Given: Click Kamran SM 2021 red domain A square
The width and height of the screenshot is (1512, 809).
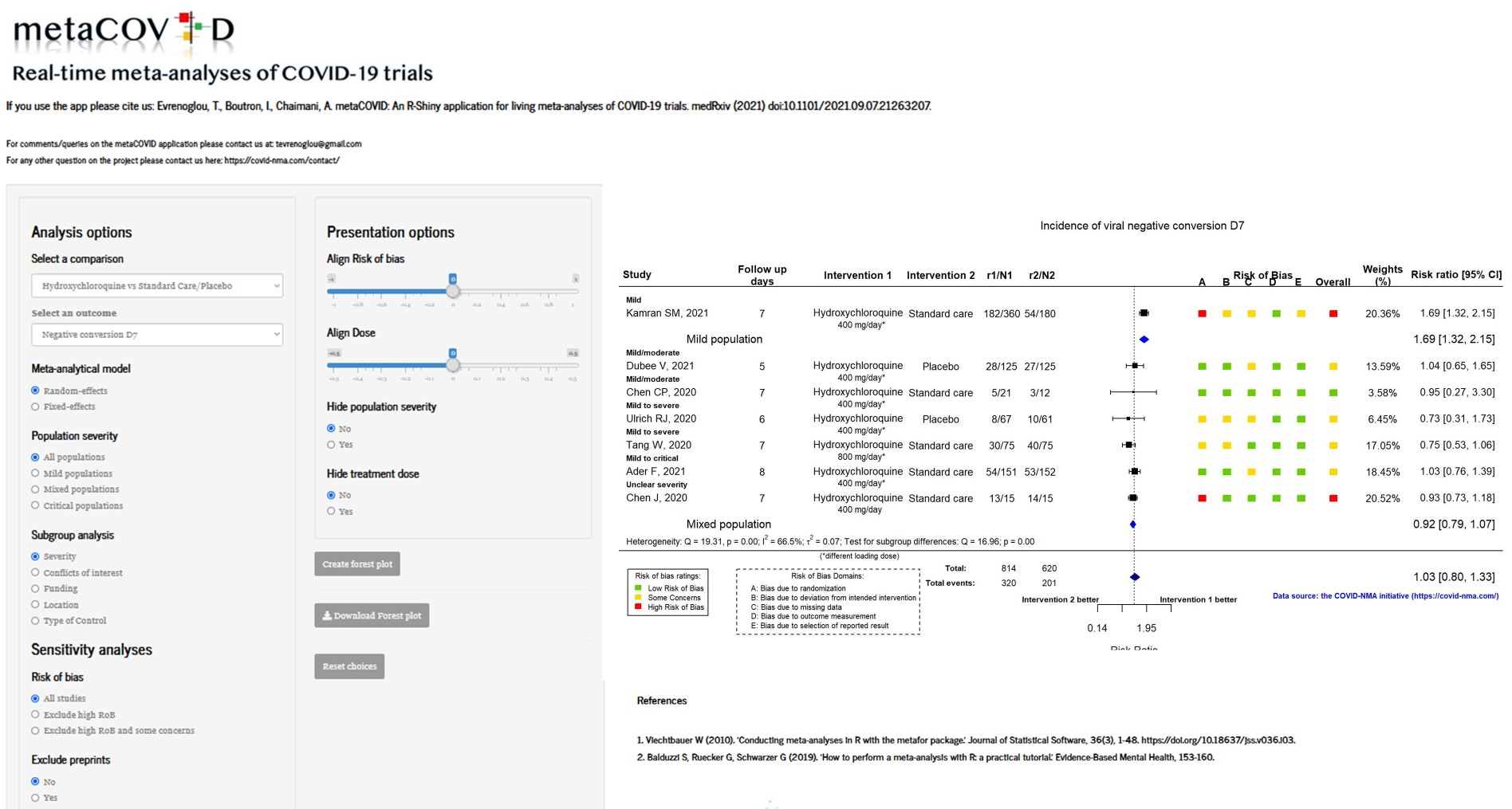Looking at the screenshot, I should (x=1202, y=314).
